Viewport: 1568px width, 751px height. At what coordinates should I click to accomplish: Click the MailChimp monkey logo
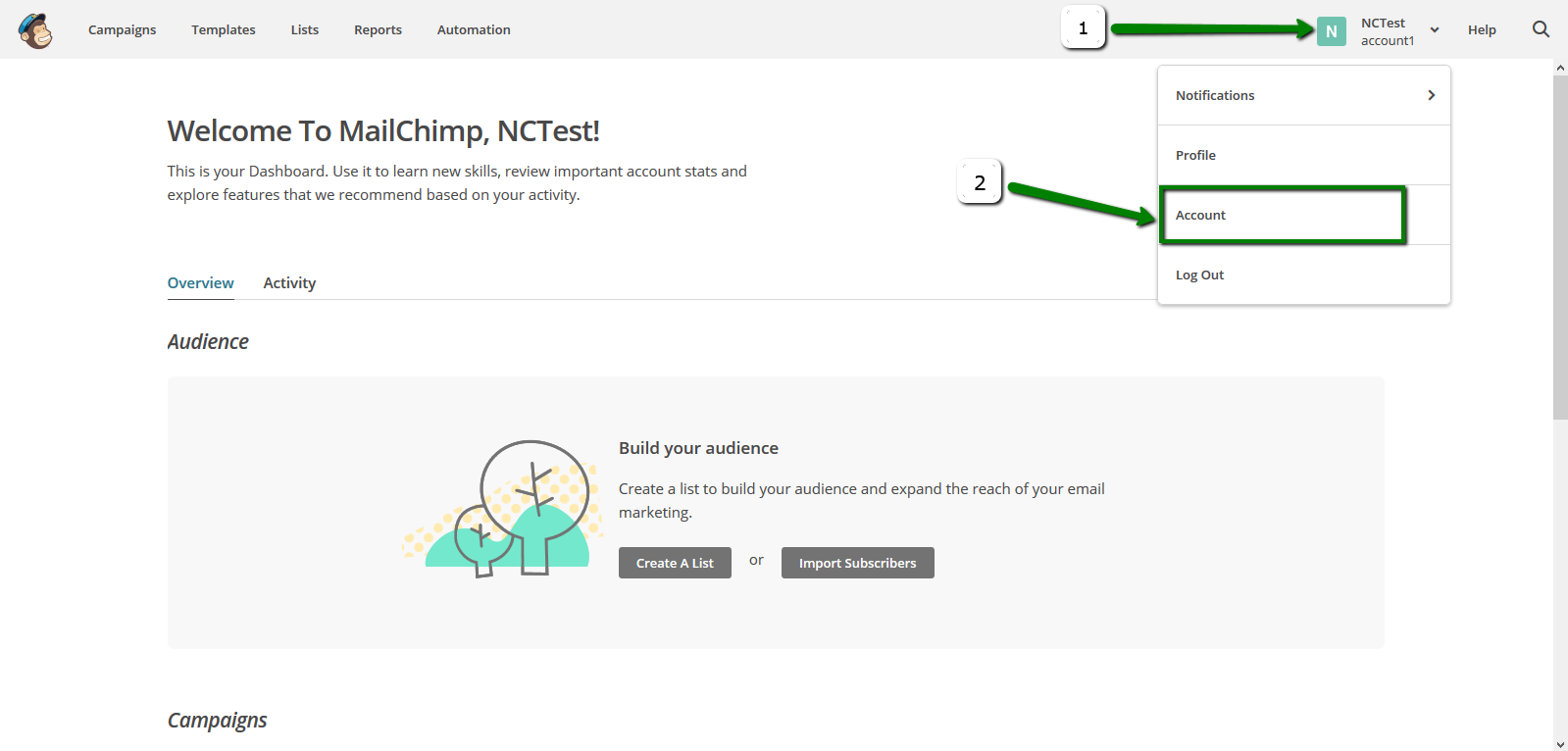[35, 30]
